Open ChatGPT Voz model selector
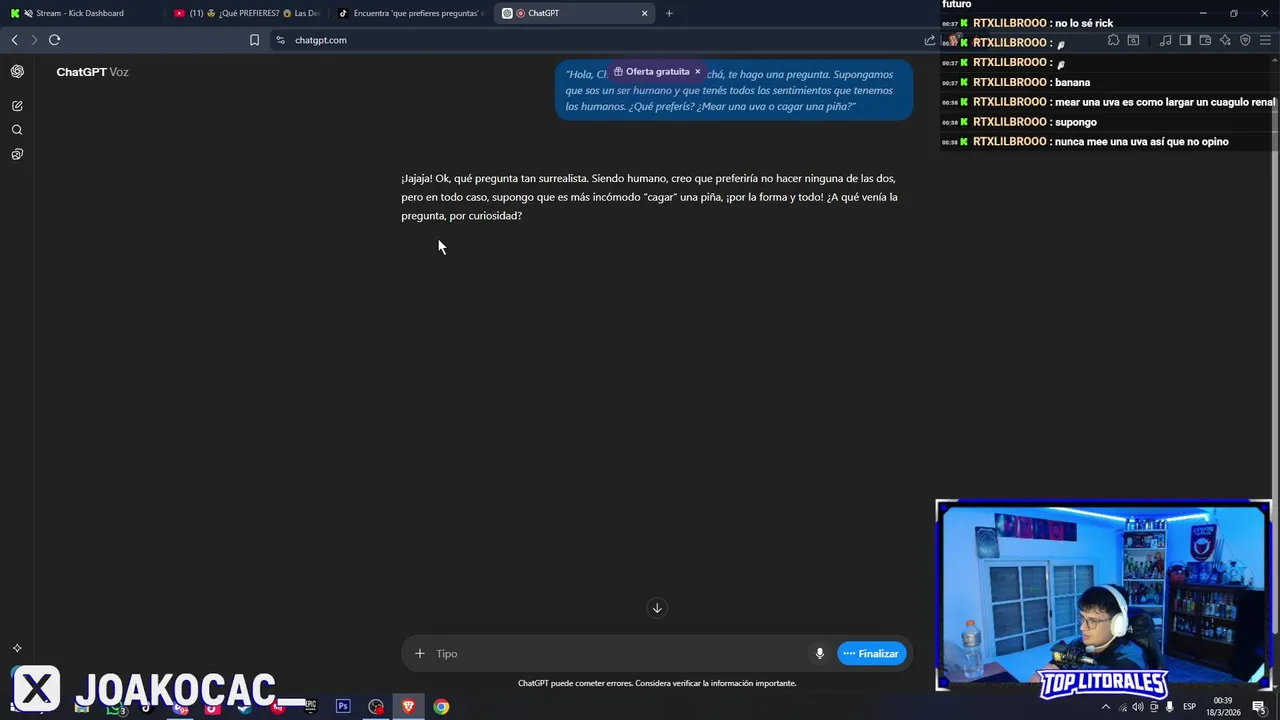The width and height of the screenshot is (1280, 720). coord(92,72)
